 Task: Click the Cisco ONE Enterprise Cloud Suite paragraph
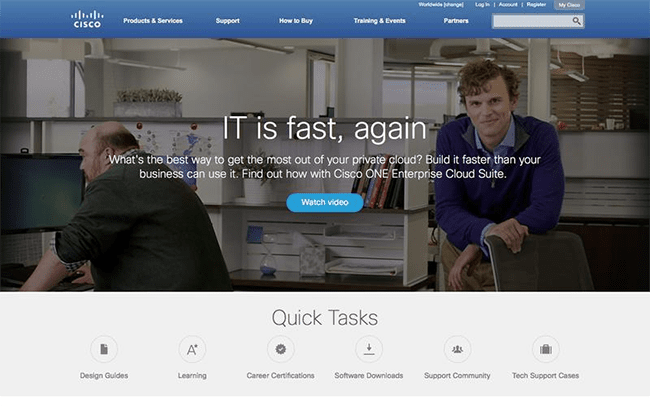click(325, 167)
